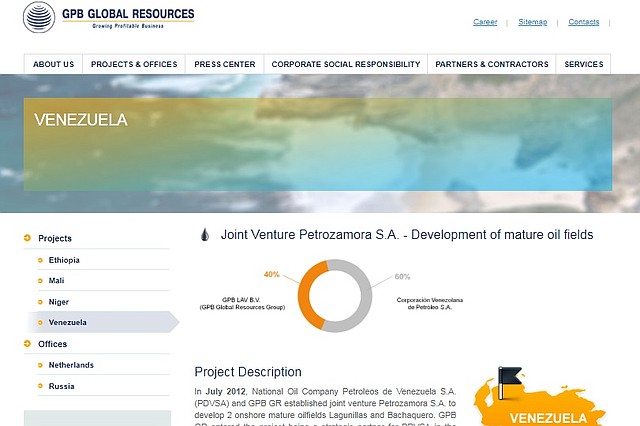Open the Netherlands office page
Image resolution: width=640 pixels, height=426 pixels.
[71, 365]
